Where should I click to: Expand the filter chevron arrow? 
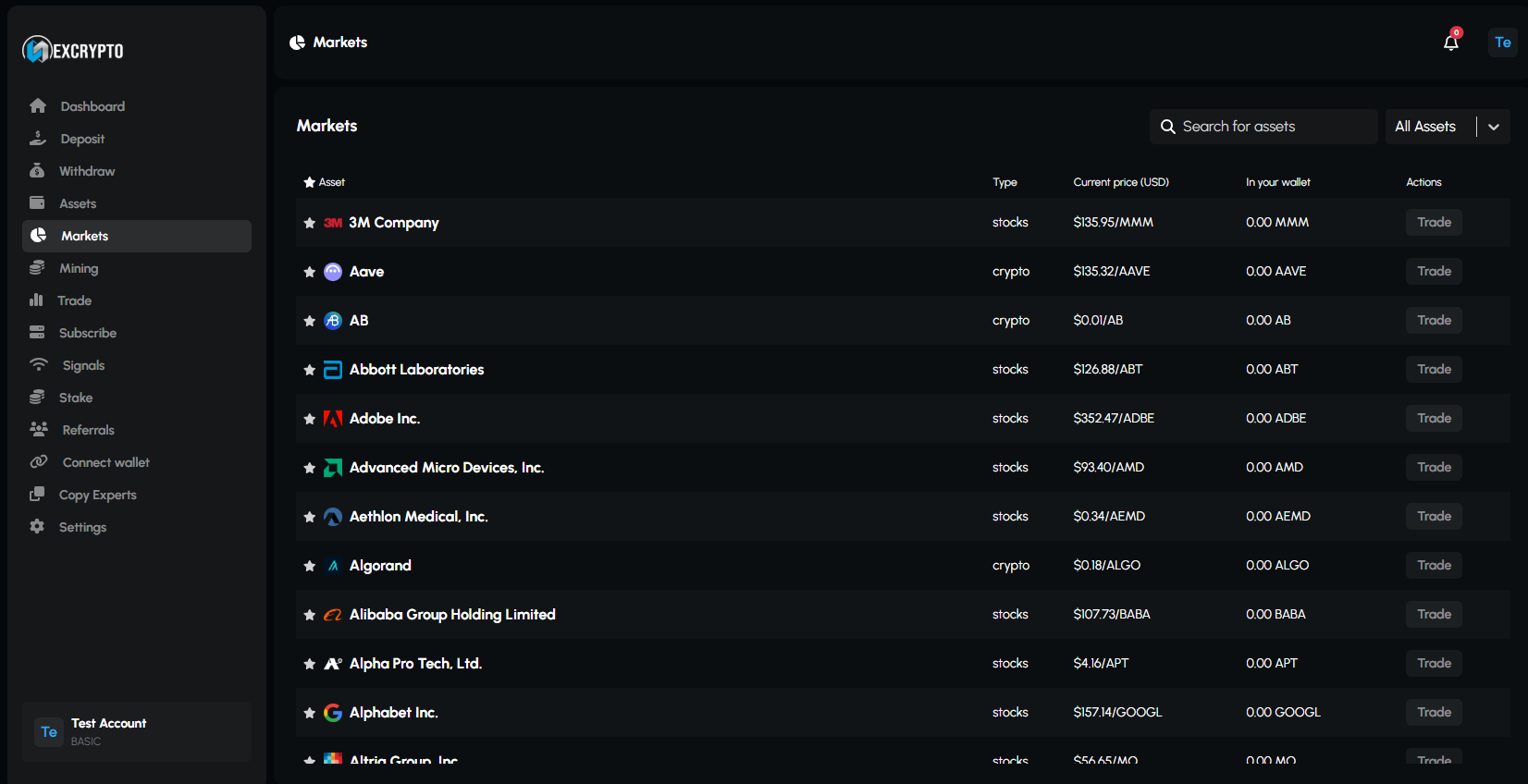1494,128
